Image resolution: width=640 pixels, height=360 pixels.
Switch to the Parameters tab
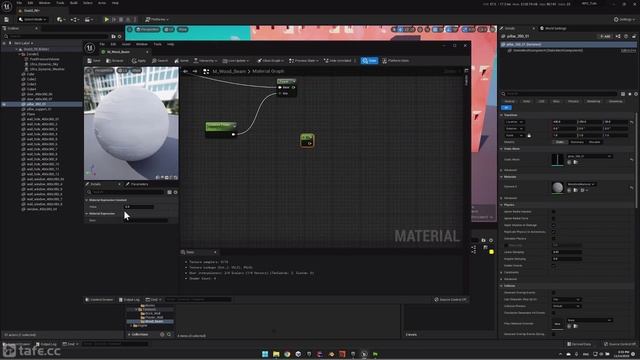coord(137,184)
